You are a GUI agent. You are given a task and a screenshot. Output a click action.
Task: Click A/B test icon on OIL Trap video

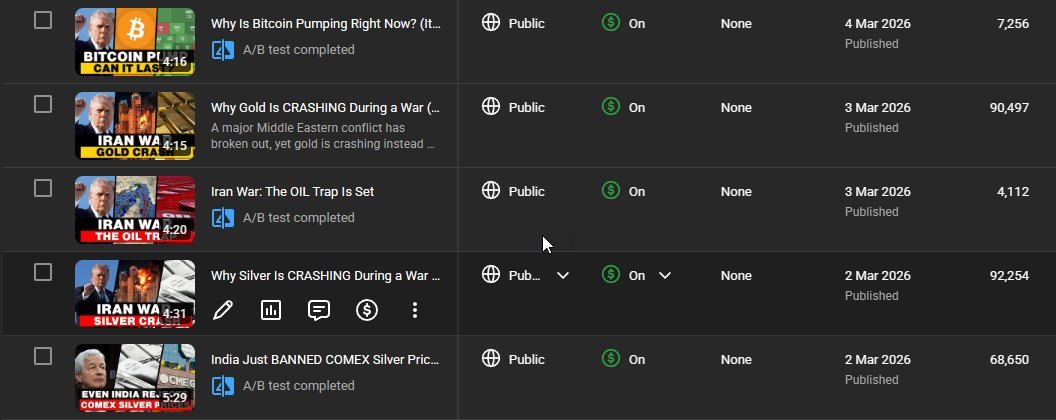coord(223,218)
